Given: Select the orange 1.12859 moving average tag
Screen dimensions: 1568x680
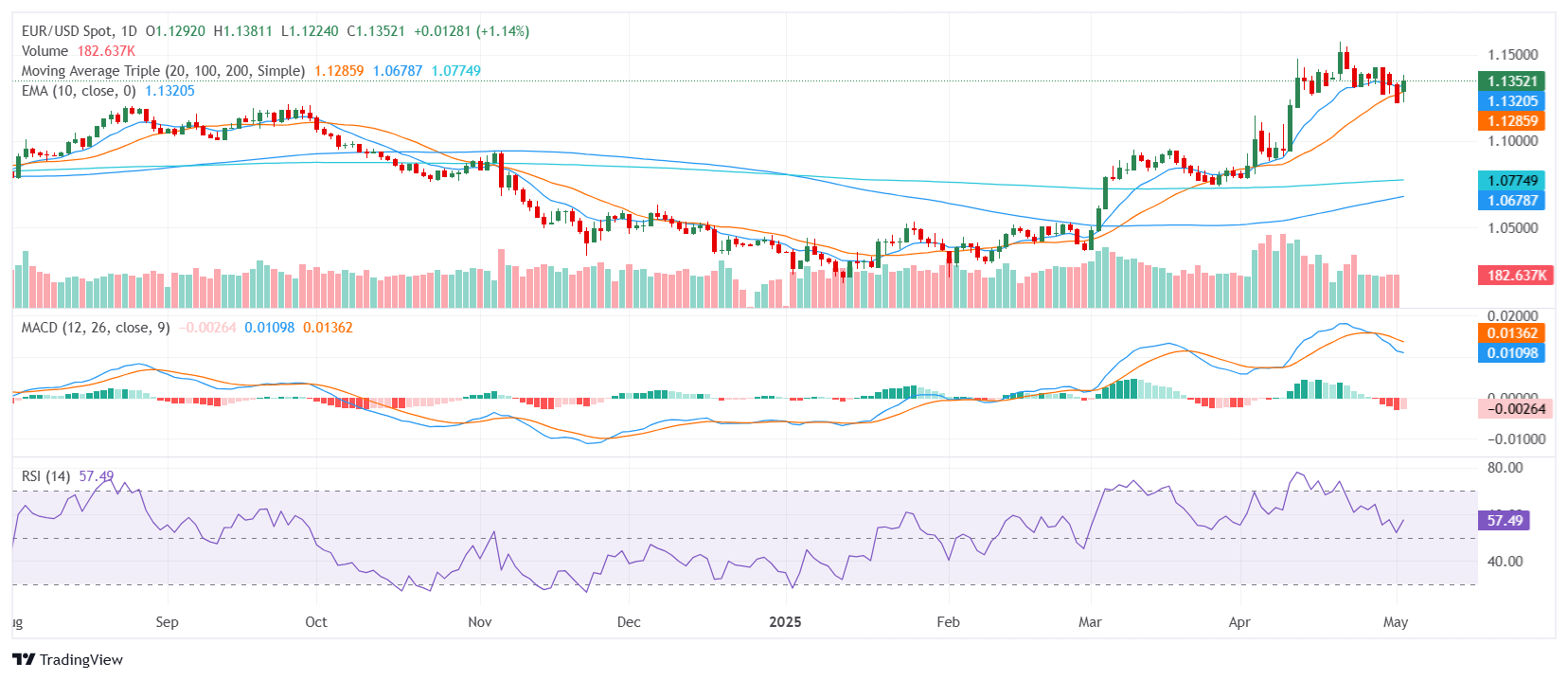Looking at the screenshot, I should (x=1511, y=121).
